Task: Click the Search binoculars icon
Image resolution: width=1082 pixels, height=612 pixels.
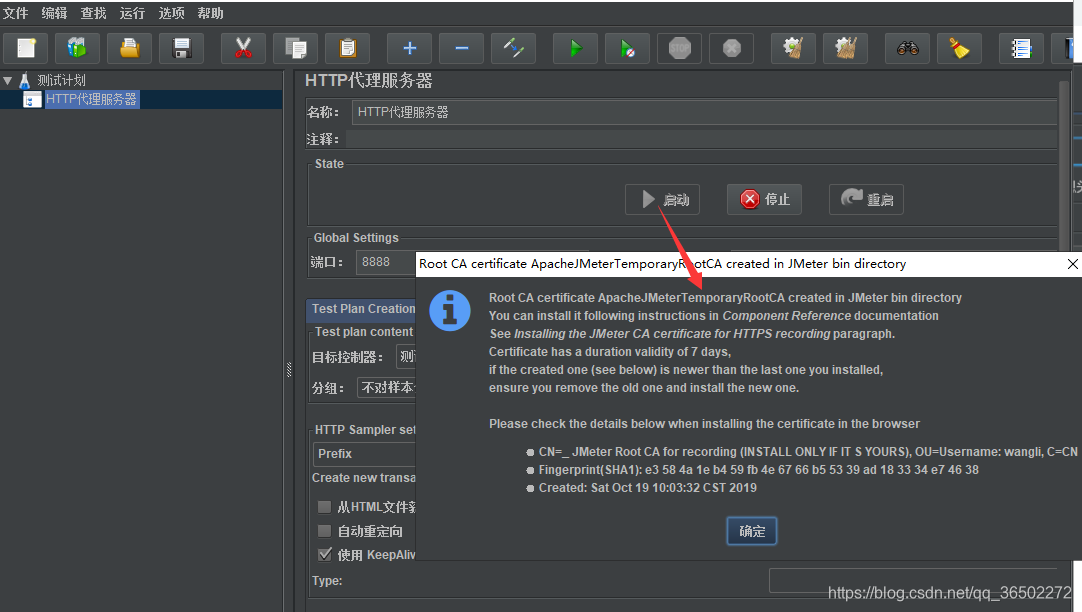Action: click(907, 47)
